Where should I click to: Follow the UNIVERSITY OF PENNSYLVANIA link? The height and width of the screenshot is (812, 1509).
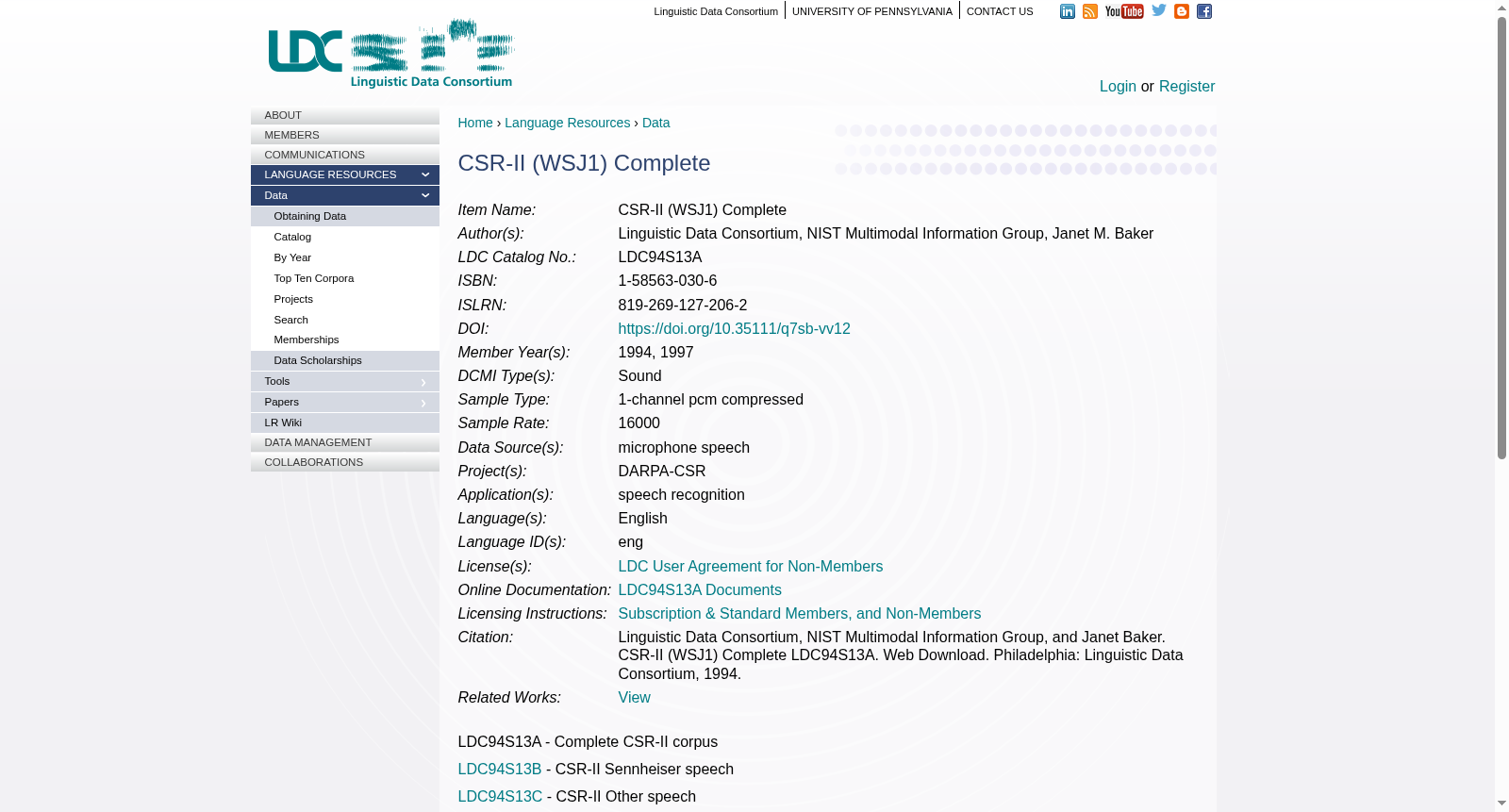(x=872, y=11)
